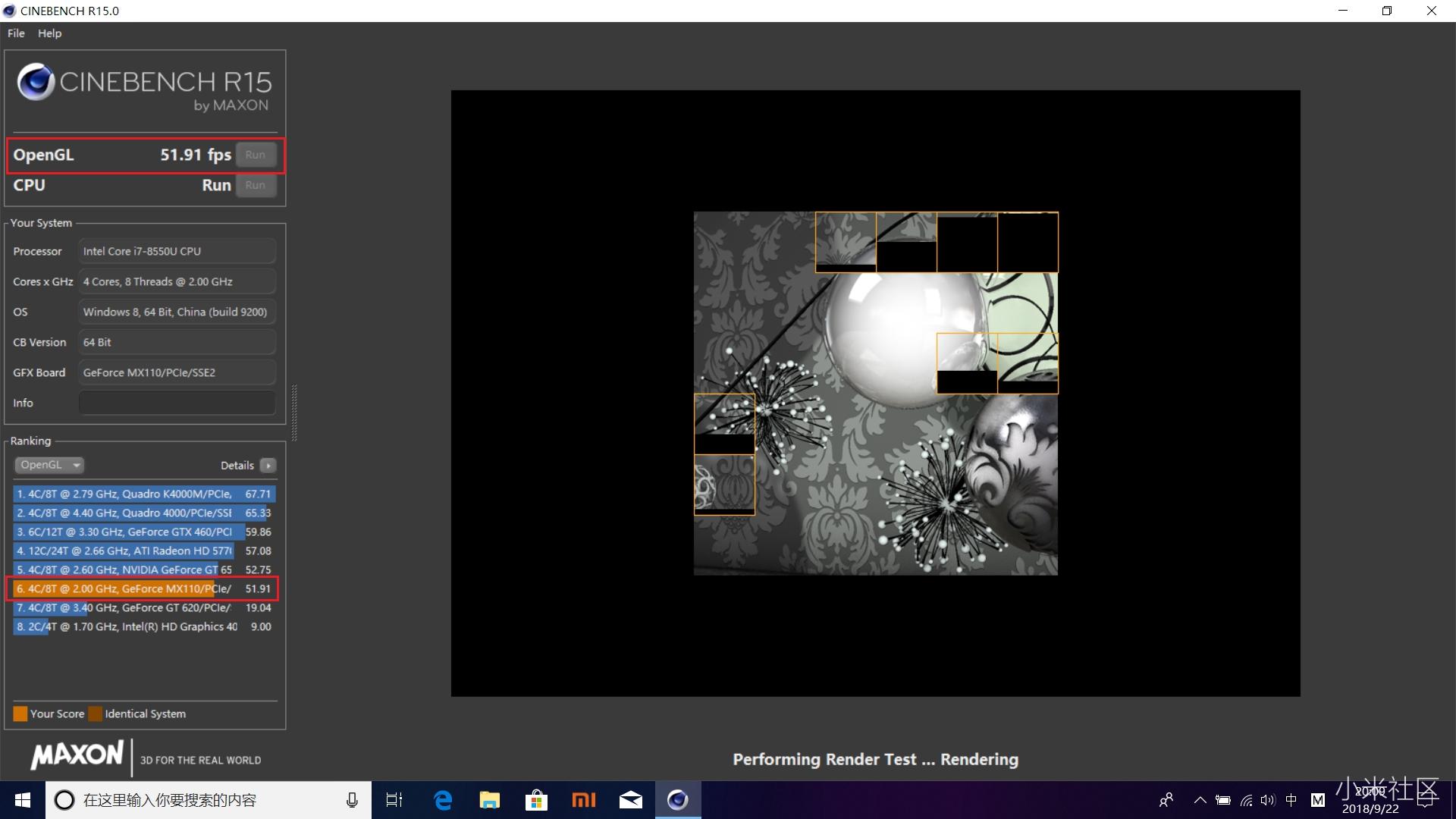Click the CINEBENCH title bar app icon
Screen dimensions: 1456x819
[9, 11]
